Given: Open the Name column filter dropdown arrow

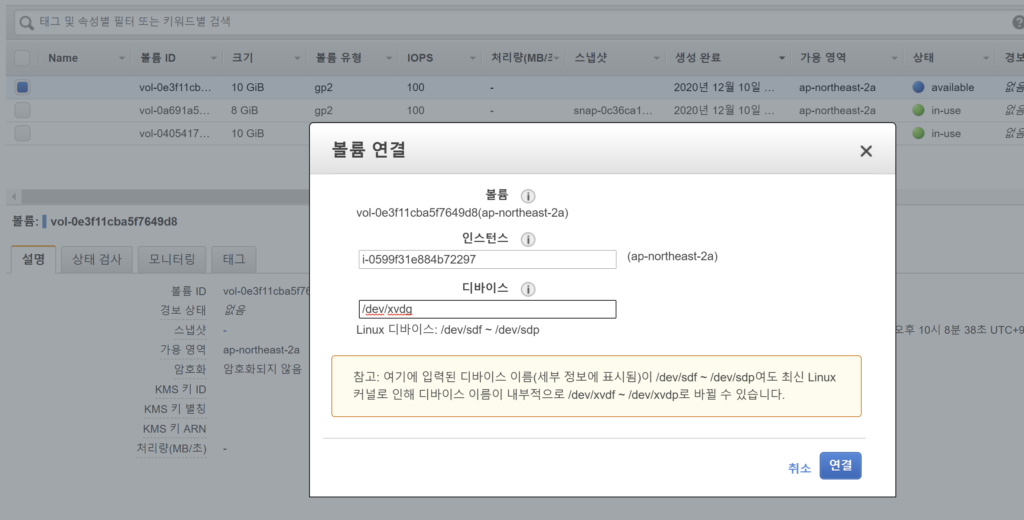Looking at the screenshot, I should 122,58.
